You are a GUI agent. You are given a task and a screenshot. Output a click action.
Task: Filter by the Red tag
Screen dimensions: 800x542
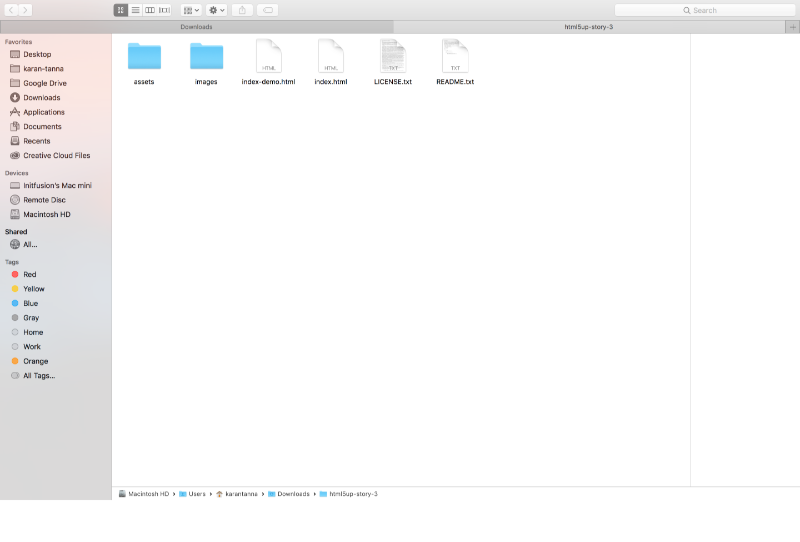pyautogui.click(x=56, y=274)
